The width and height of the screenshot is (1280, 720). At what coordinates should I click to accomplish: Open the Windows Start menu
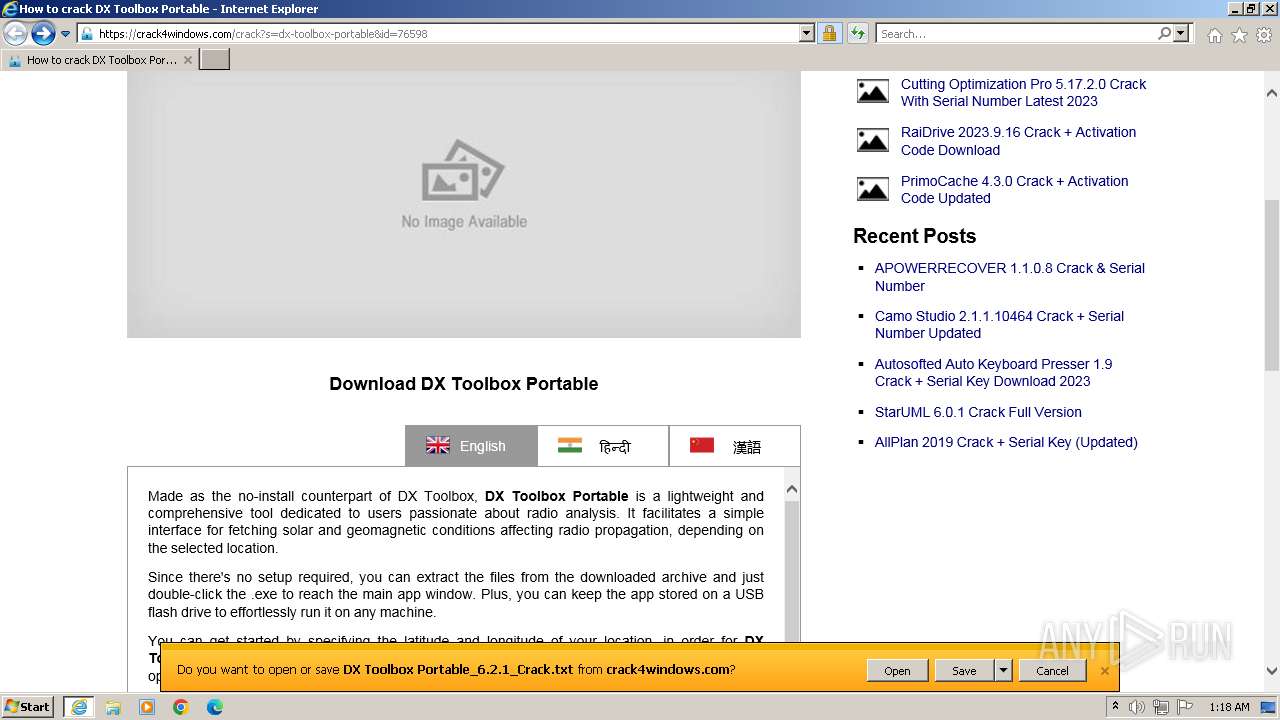pos(27,707)
